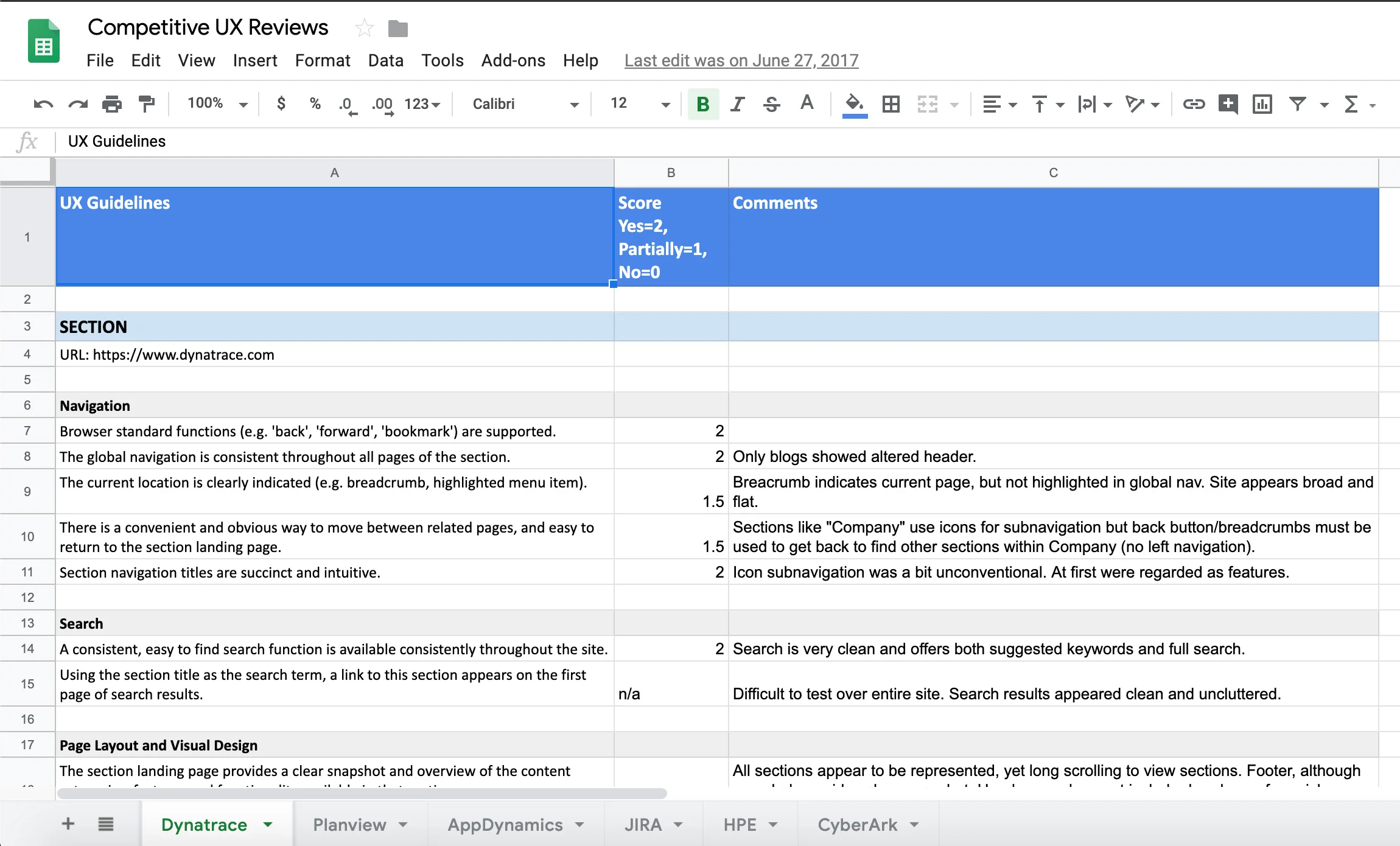The height and width of the screenshot is (846, 1400).
Task: Click the move to folder icon
Action: (x=397, y=29)
